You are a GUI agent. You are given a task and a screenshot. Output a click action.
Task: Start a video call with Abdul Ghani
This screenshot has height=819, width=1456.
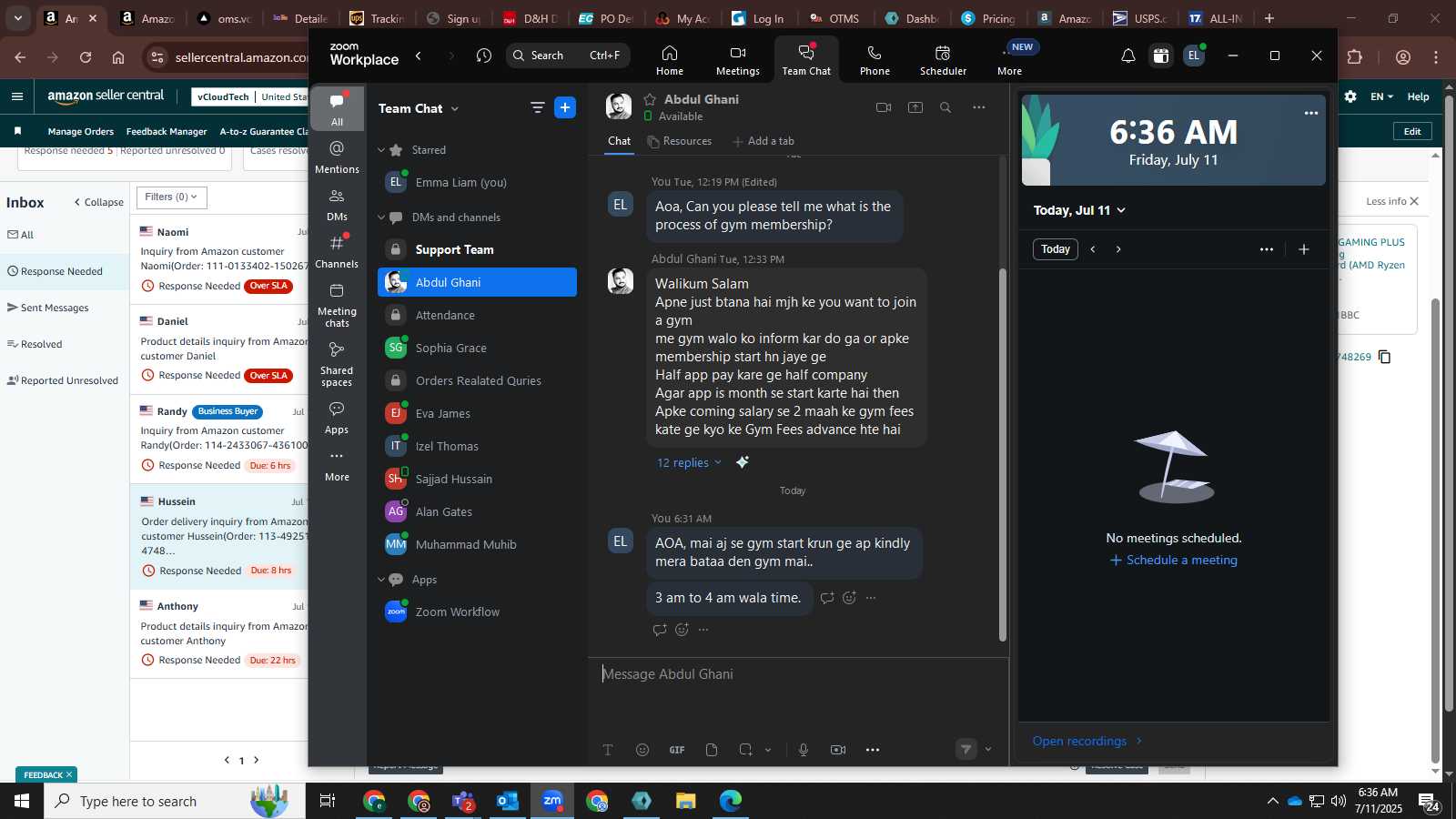[883, 107]
